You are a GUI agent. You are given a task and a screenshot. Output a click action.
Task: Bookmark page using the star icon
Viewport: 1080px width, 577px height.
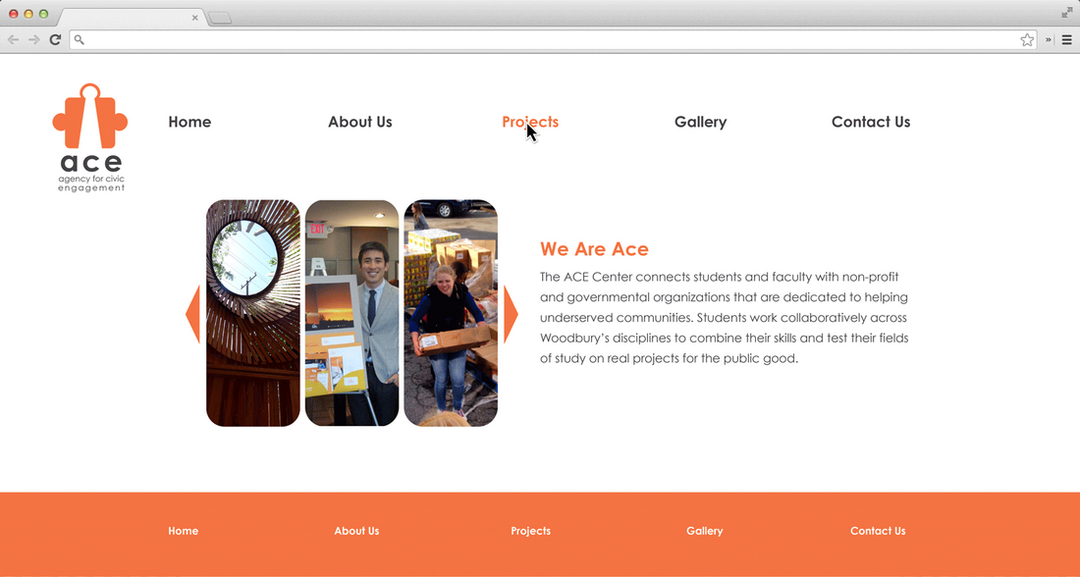[x=1027, y=40]
